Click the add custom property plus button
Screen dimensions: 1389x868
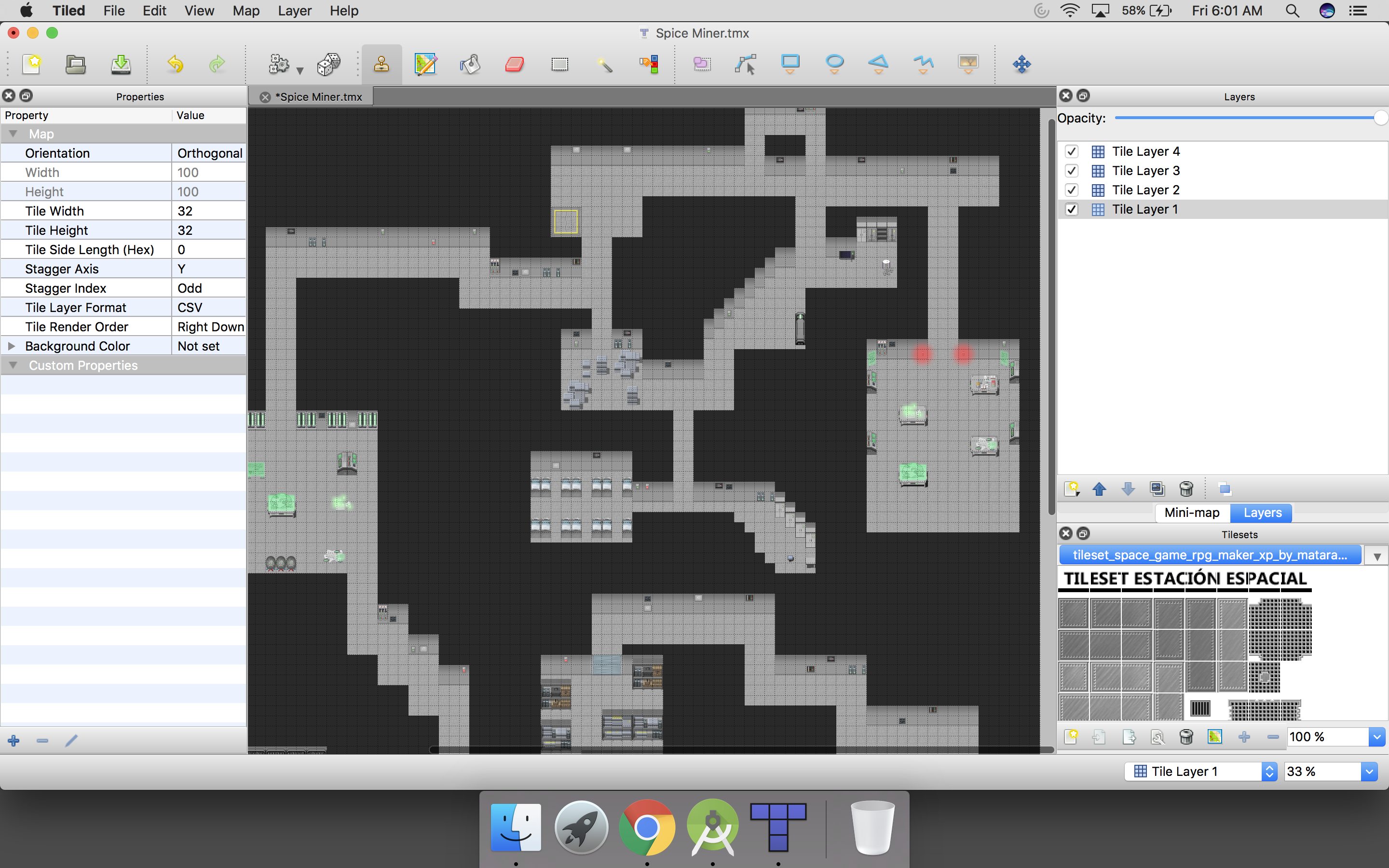[14, 741]
